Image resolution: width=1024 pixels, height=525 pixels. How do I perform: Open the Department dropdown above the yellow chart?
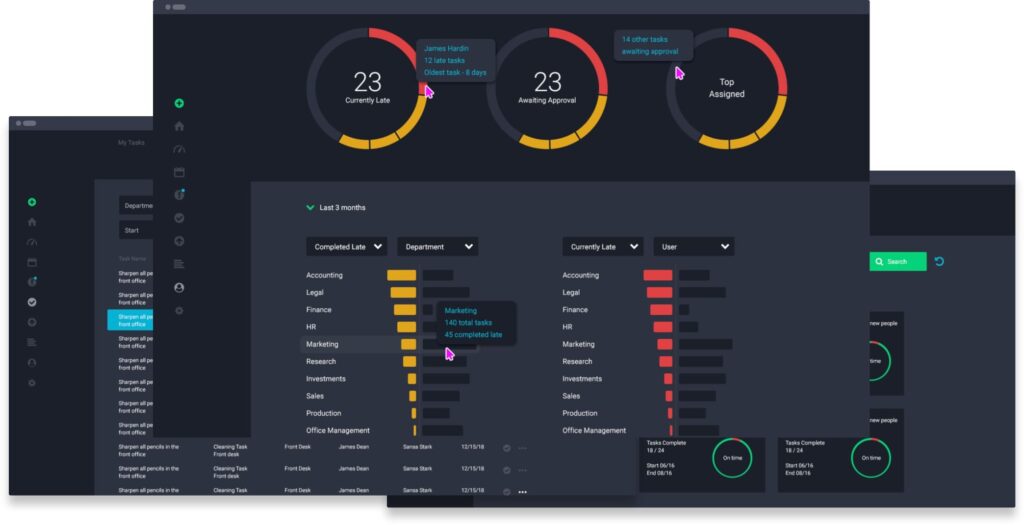point(437,247)
